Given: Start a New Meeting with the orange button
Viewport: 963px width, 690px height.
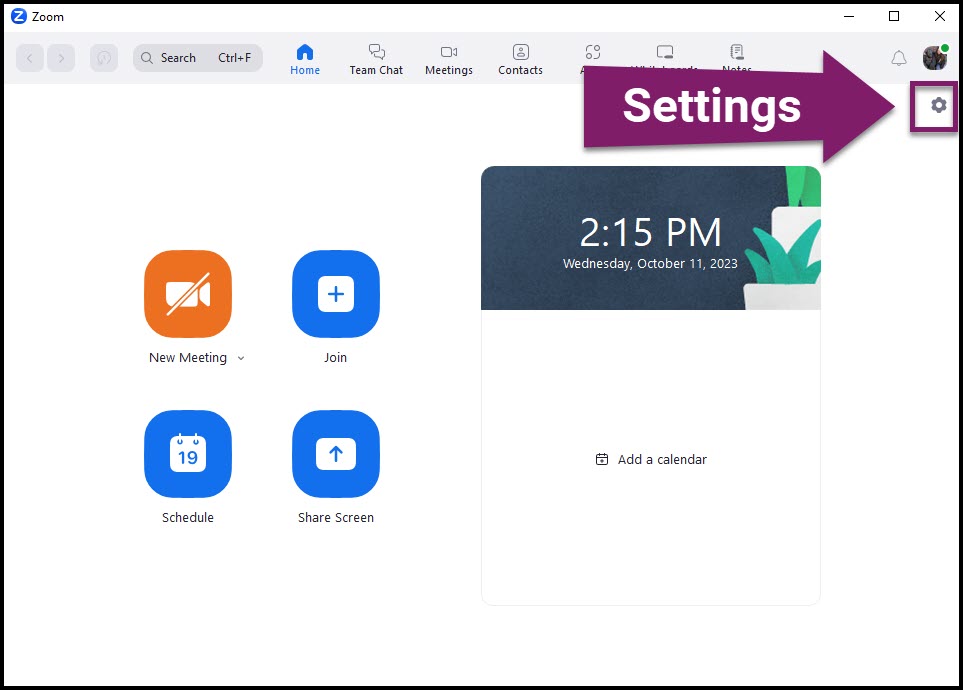Looking at the screenshot, I should click(x=188, y=294).
